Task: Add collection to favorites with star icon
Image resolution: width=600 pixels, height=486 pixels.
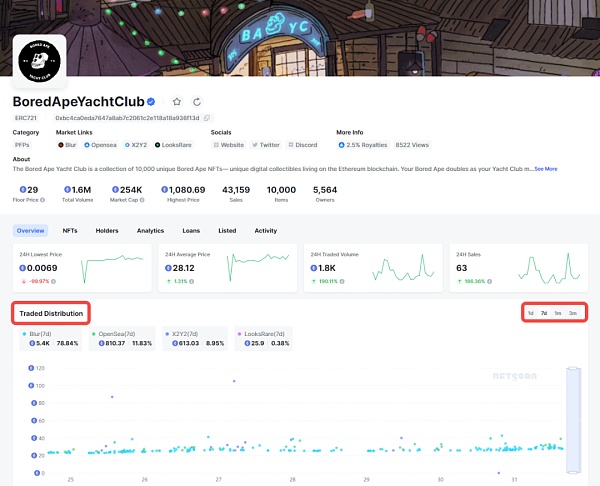Action: 177,102
